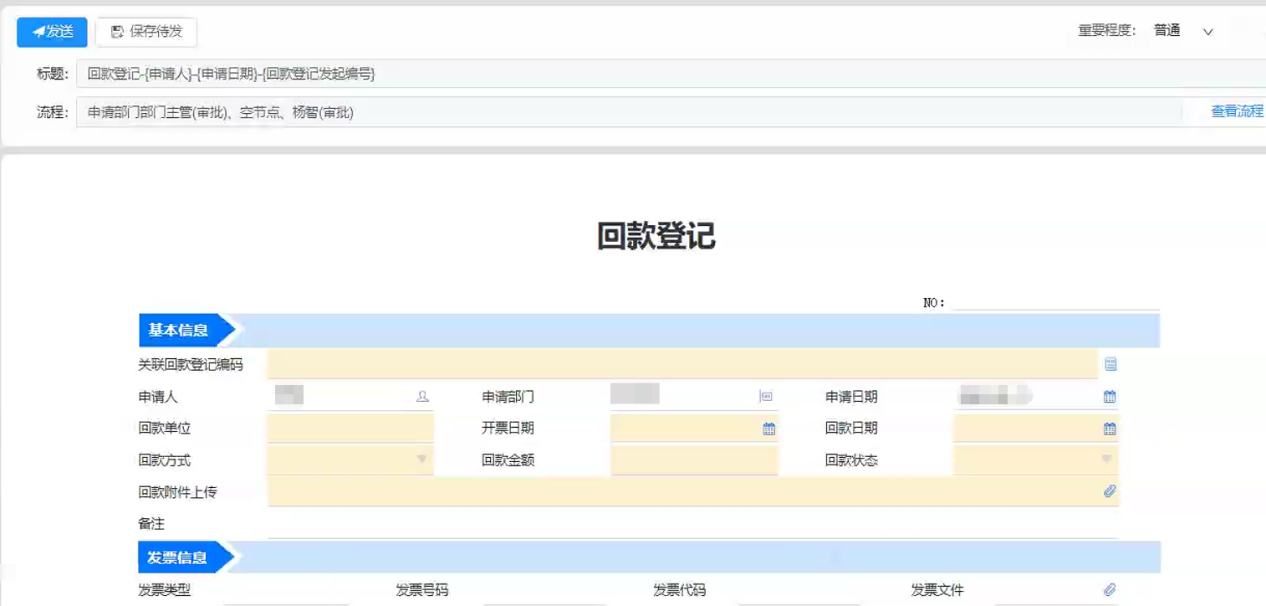1266x606 pixels.
Task: Click the 流程 field
Action: coord(600,112)
